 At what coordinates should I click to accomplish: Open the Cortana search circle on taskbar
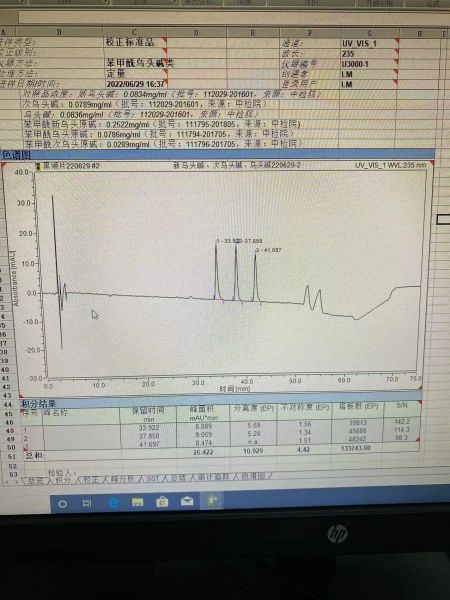[x=62, y=504]
